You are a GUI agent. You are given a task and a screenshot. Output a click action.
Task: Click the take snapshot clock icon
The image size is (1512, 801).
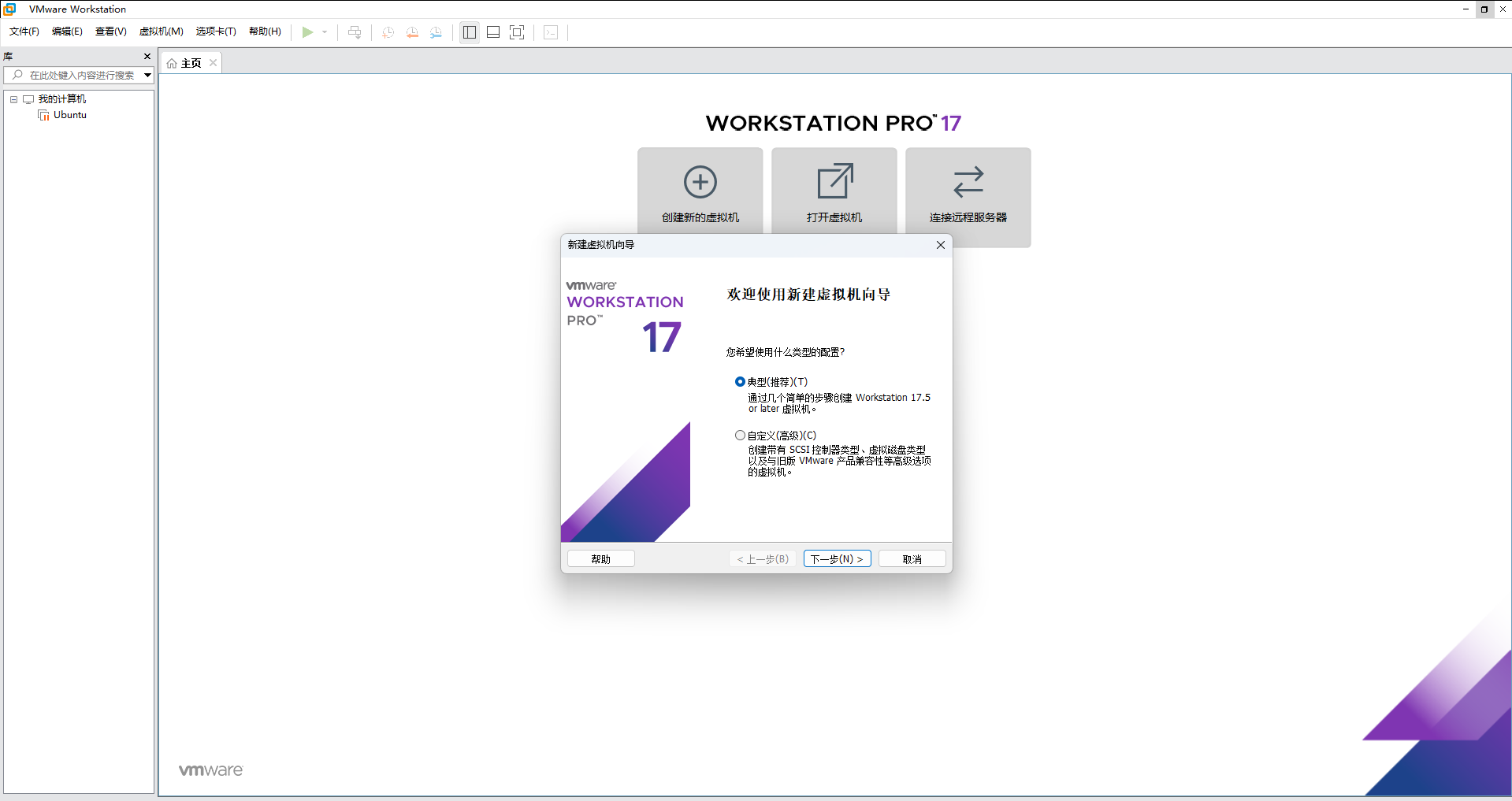[388, 32]
